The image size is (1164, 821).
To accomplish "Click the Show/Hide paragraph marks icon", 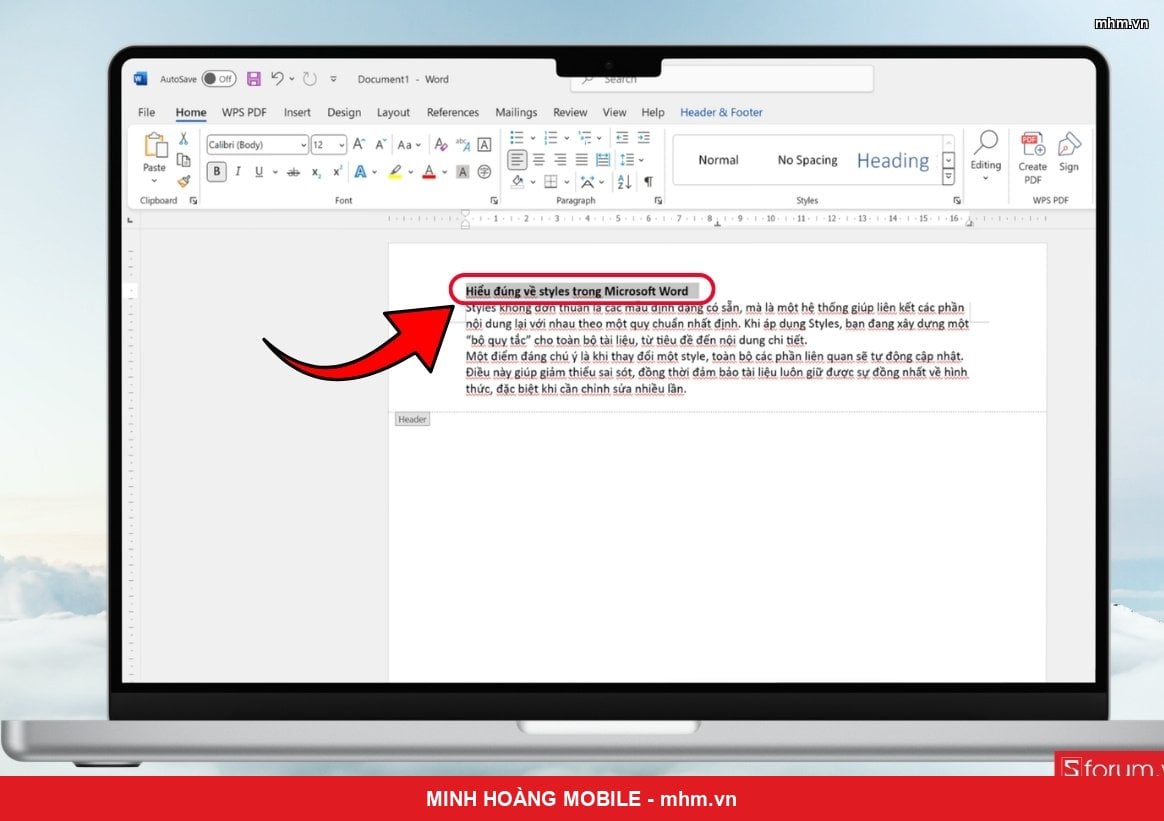I will 648,181.
